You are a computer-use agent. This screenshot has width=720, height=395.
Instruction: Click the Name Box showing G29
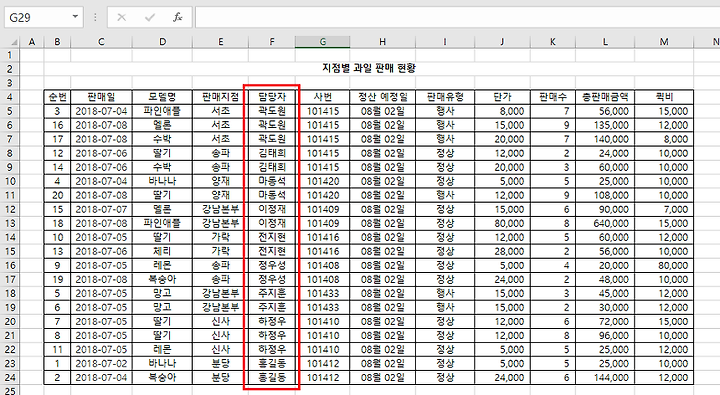(38, 17)
